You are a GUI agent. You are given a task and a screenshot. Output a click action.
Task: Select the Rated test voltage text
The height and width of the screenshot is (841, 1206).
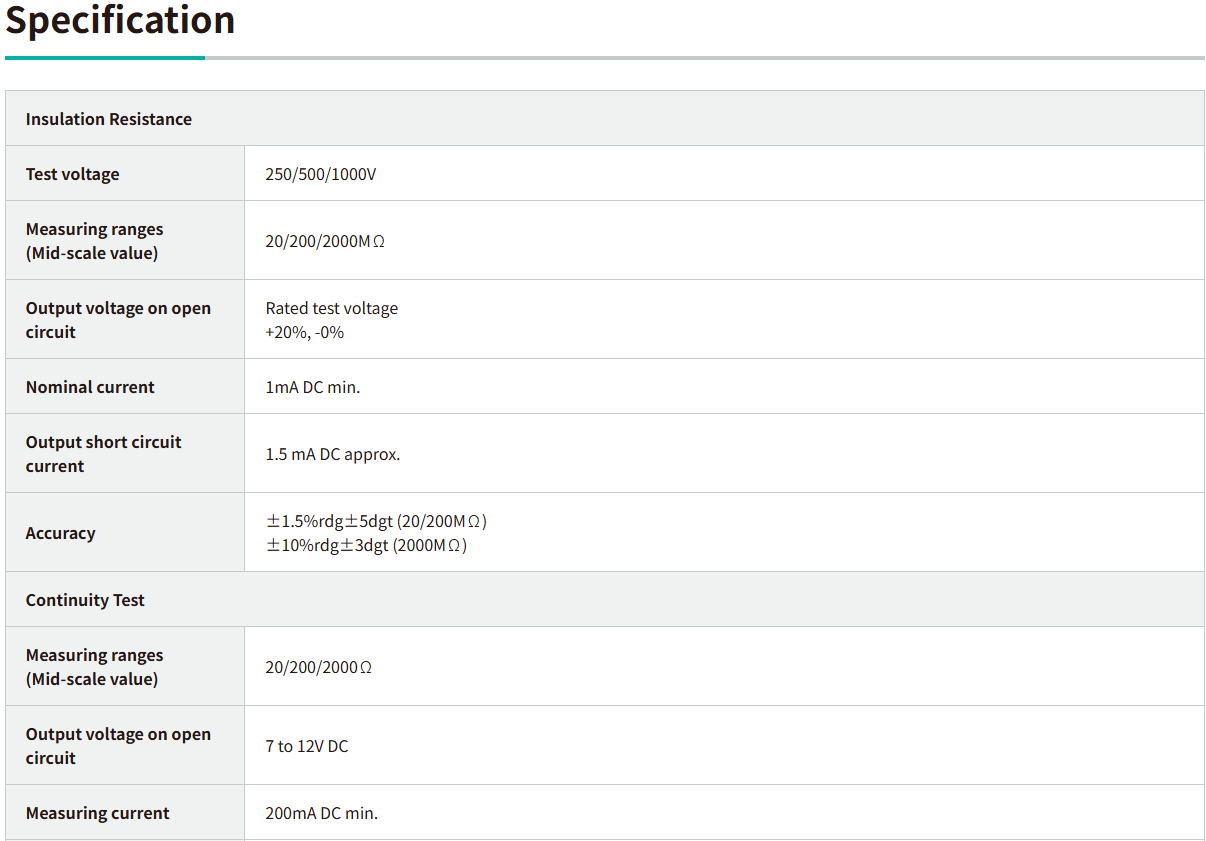click(x=331, y=308)
